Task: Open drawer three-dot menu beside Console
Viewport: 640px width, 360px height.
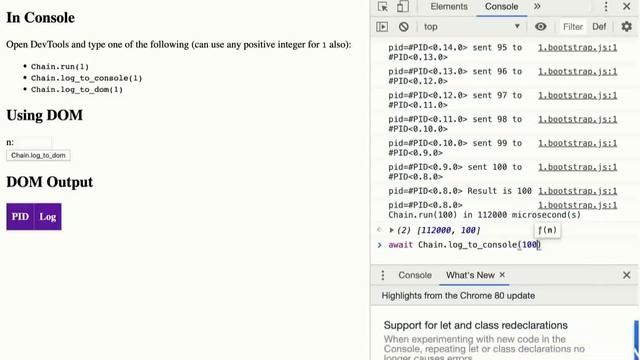Action: point(383,275)
